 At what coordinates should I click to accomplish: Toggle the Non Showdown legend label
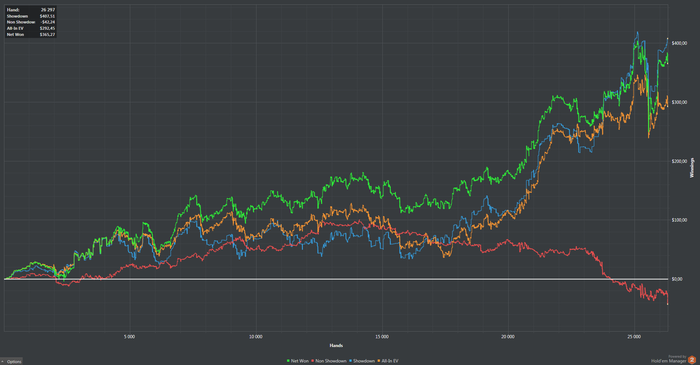[x=331, y=361]
